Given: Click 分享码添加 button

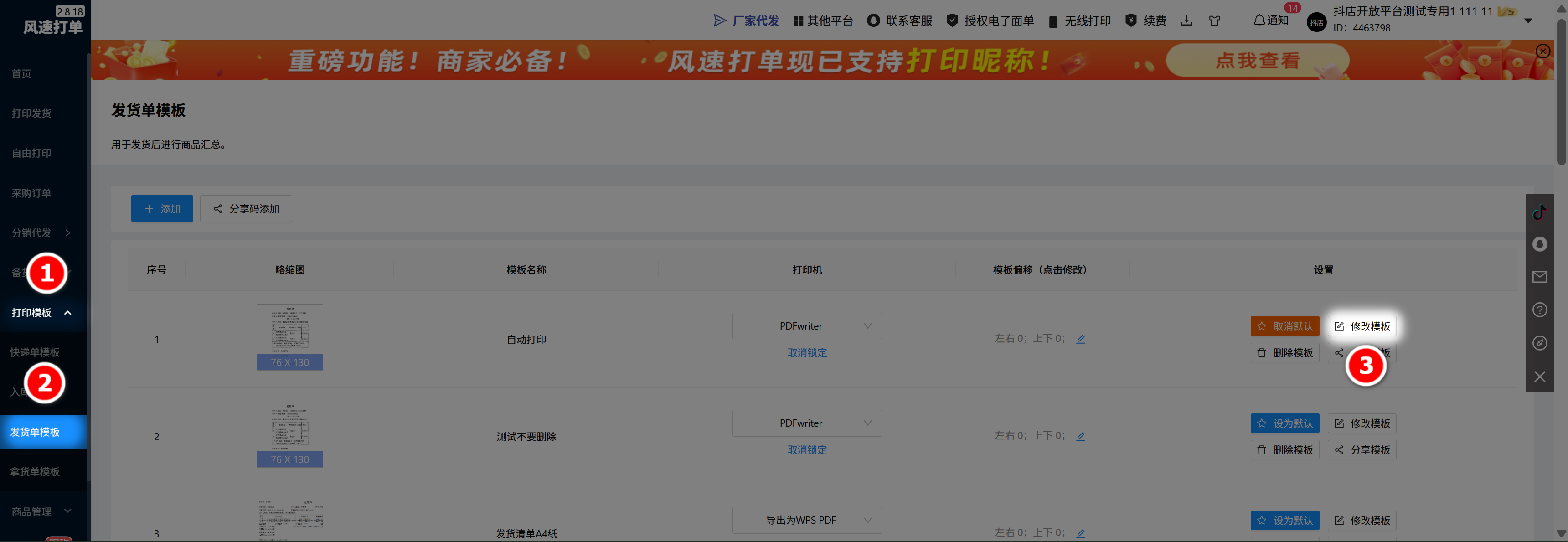Looking at the screenshot, I should coord(246,209).
